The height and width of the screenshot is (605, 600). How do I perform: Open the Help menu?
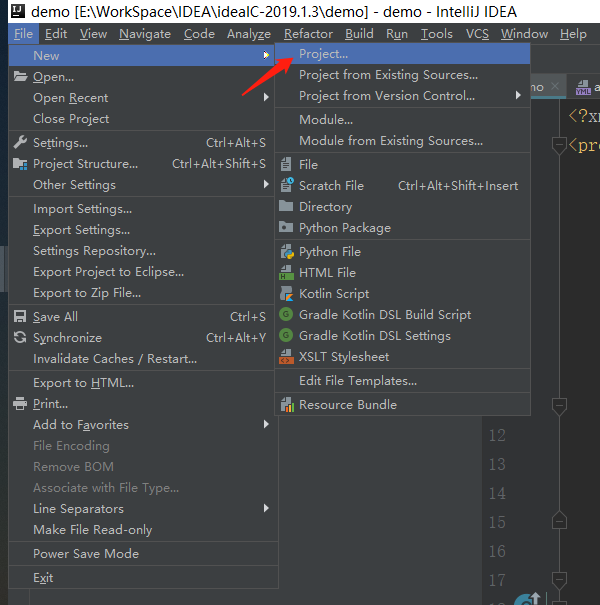[573, 34]
